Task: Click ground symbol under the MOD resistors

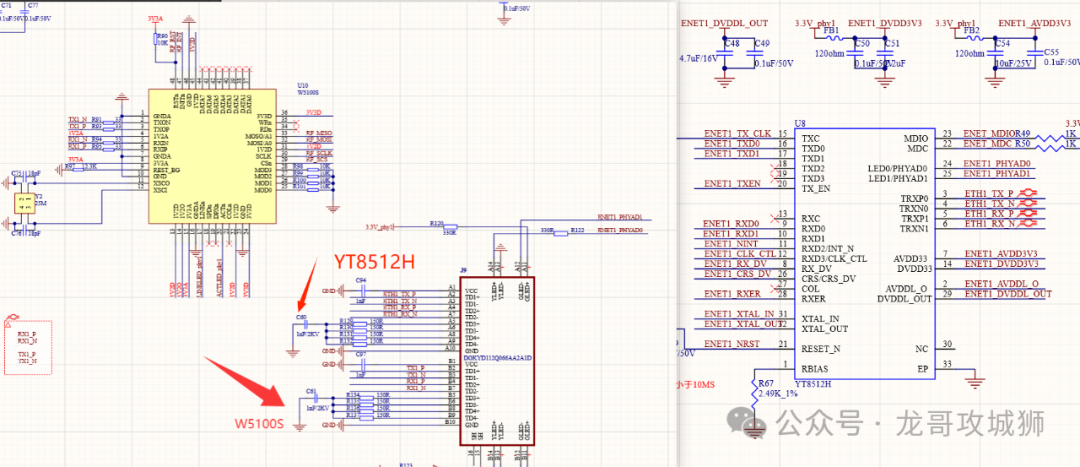Action: pos(333,209)
